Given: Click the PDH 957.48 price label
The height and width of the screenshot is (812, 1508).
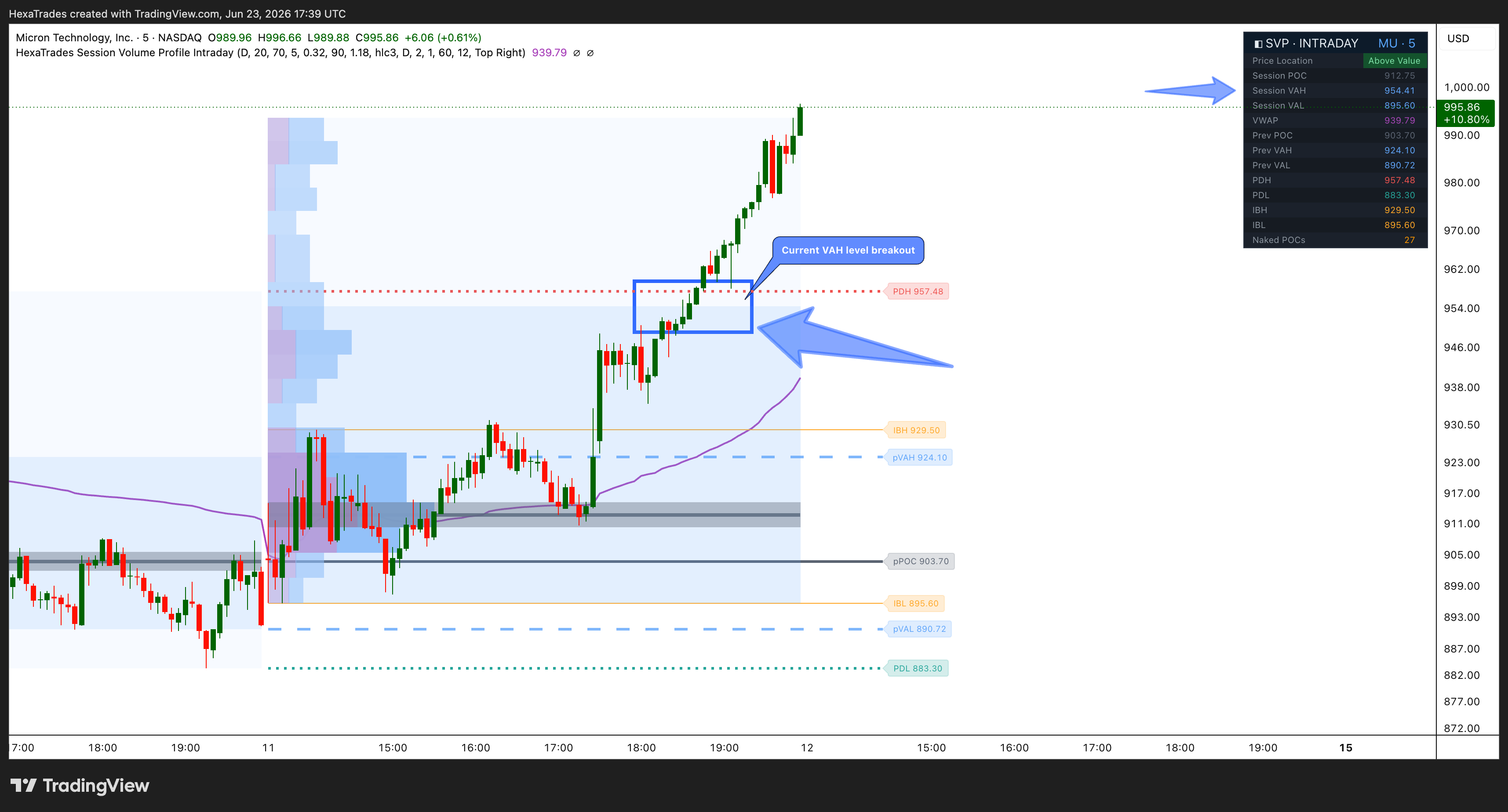Looking at the screenshot, I should click(917, 291).
